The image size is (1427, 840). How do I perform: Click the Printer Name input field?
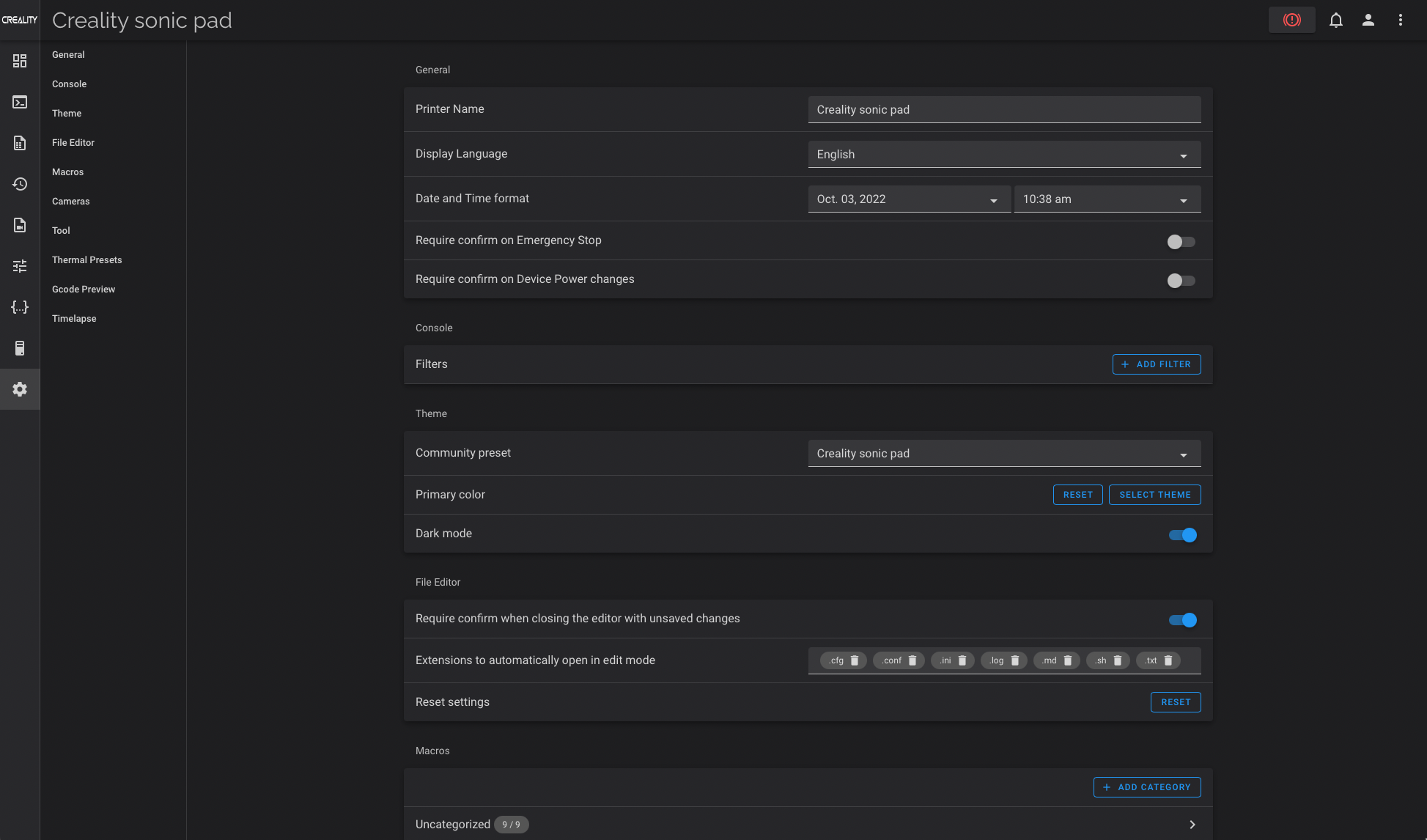click(1004, 109)
